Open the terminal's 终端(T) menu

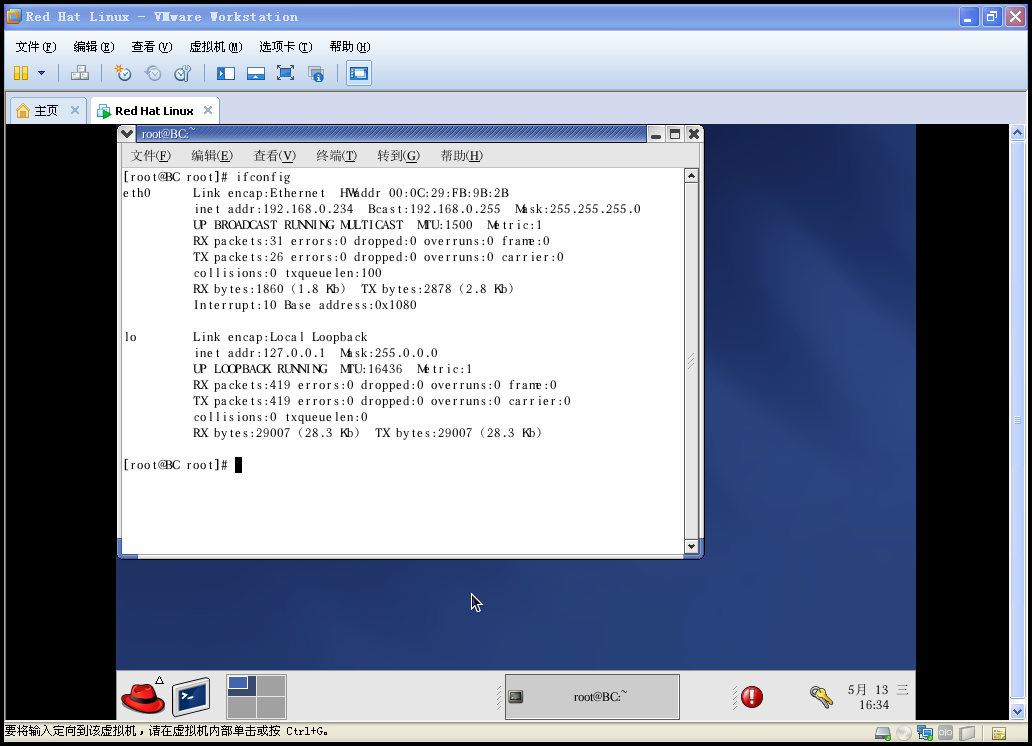[336, 155]
